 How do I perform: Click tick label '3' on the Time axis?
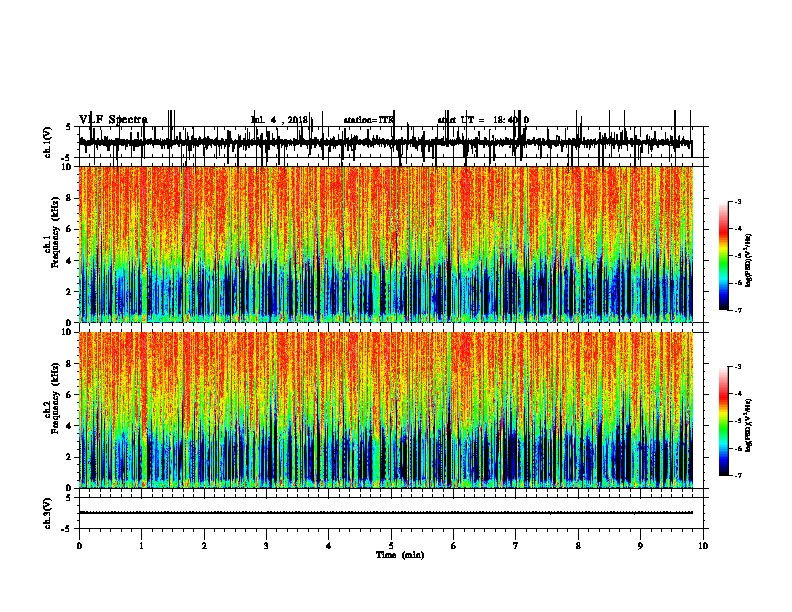pyautogui.click(x=266, y=546)
